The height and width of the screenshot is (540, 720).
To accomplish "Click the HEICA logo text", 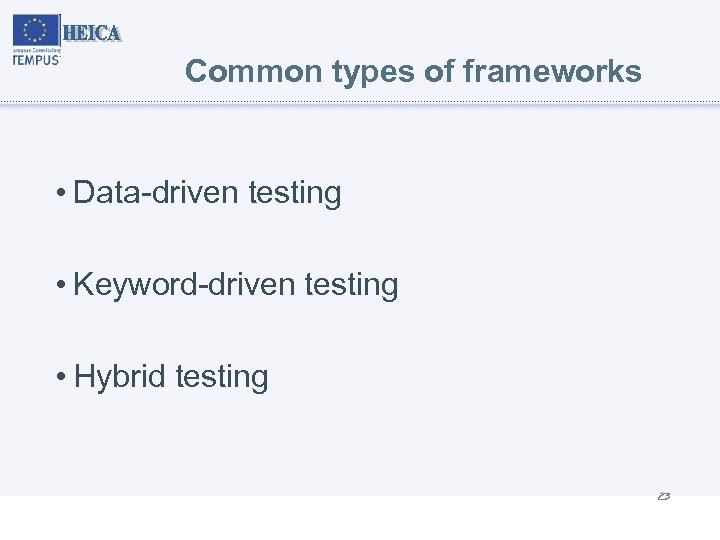I will (92, 34).
